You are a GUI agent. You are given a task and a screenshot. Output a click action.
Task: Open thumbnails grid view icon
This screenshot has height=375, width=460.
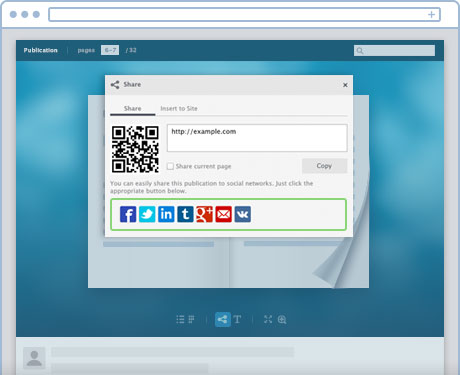(191, 319)
